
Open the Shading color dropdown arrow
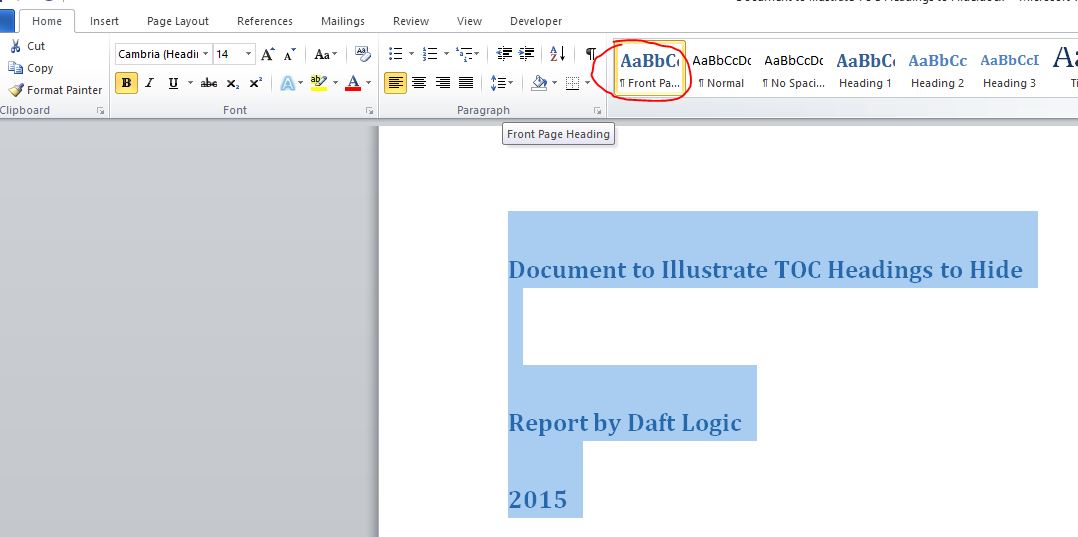(555, 83)
